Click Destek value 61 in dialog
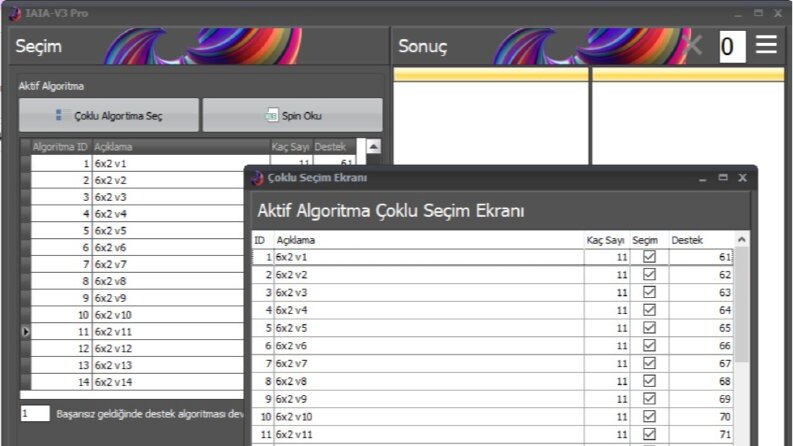The height and width of the screenshot is (446, 793). (x=700, y=257)
